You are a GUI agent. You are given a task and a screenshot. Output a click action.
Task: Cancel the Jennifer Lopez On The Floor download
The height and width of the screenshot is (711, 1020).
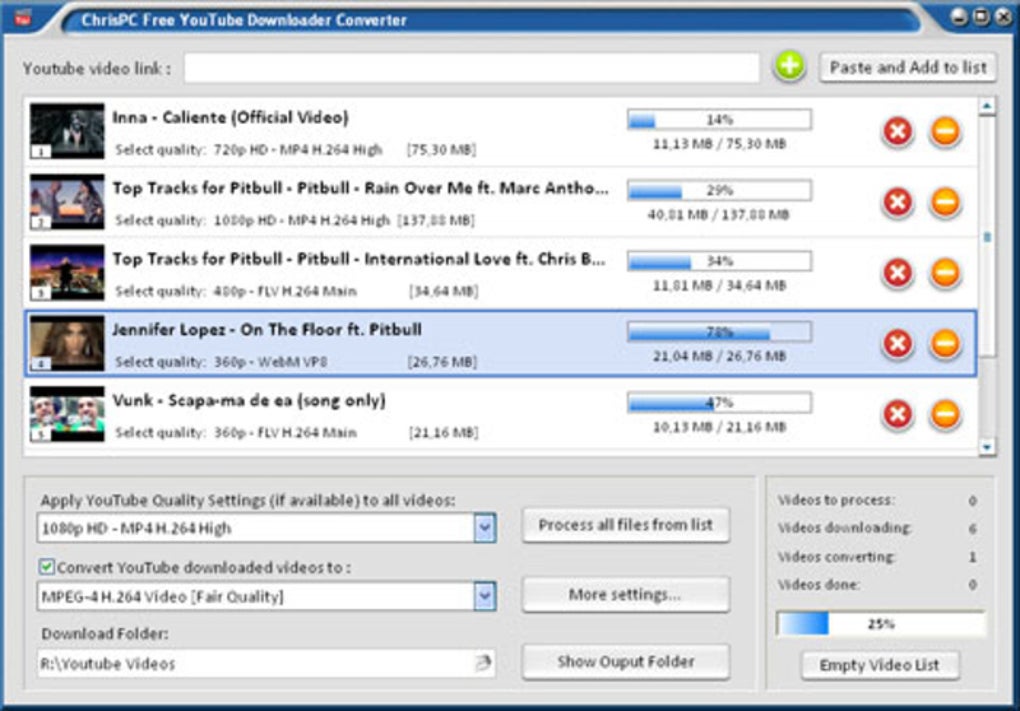[x=898, y=343]
